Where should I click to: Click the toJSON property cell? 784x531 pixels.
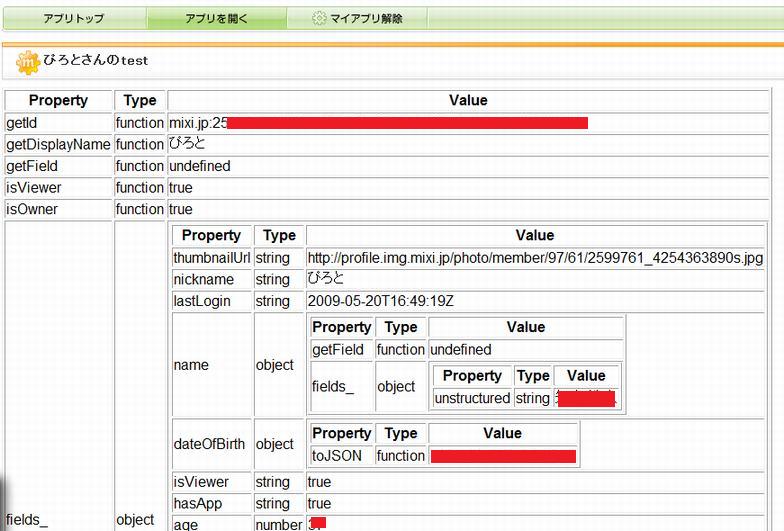[x=342, y=456]
